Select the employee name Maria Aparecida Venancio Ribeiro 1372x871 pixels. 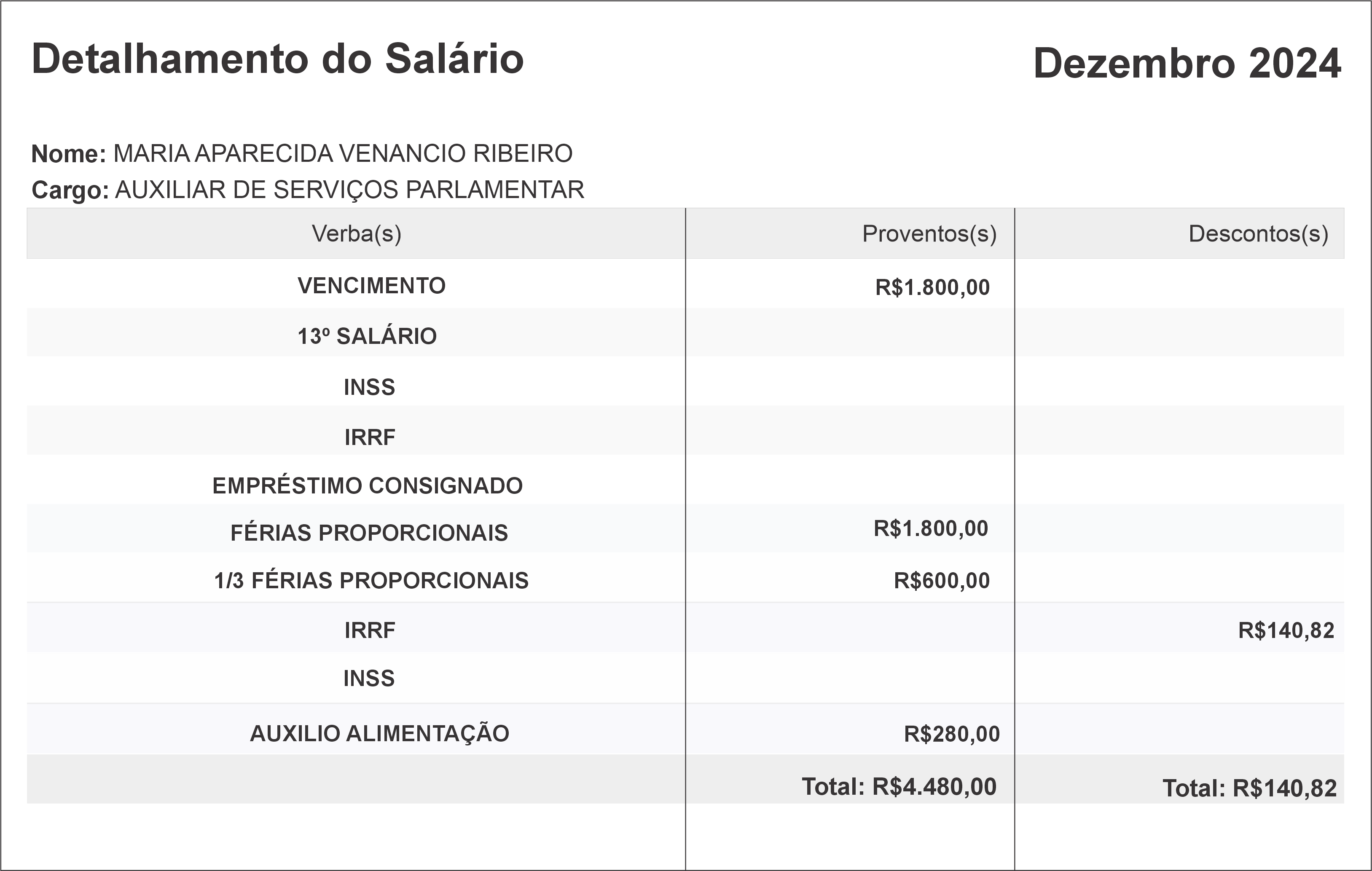point(343,154)
